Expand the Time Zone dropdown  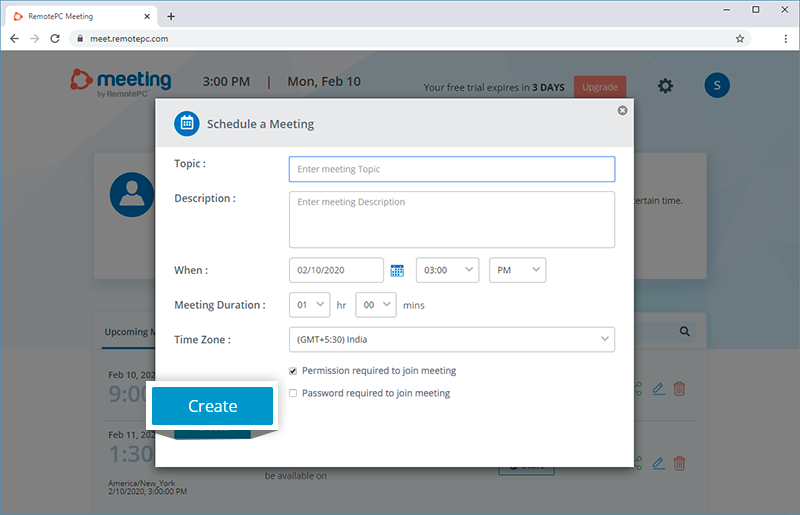point(452,339)
